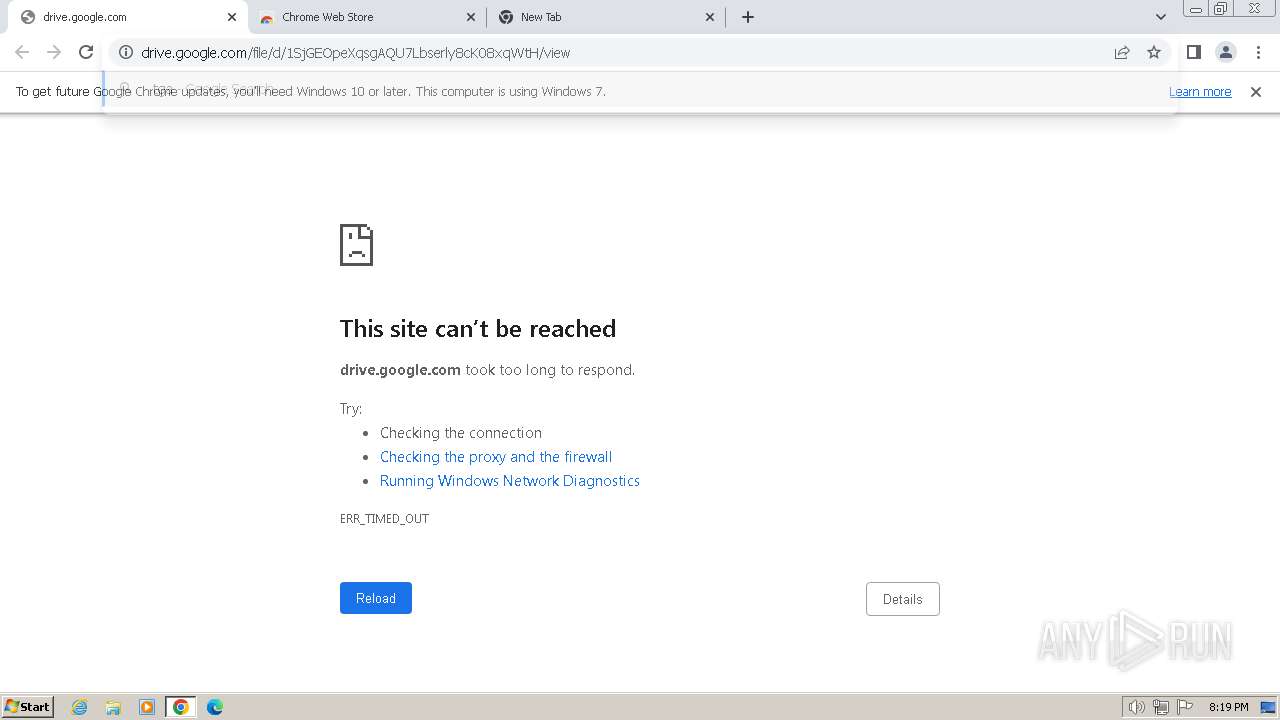The height and width of the screenshot is (720, 1280).
Task: Click the sad page error icon
Action: [x=356, y=245]
